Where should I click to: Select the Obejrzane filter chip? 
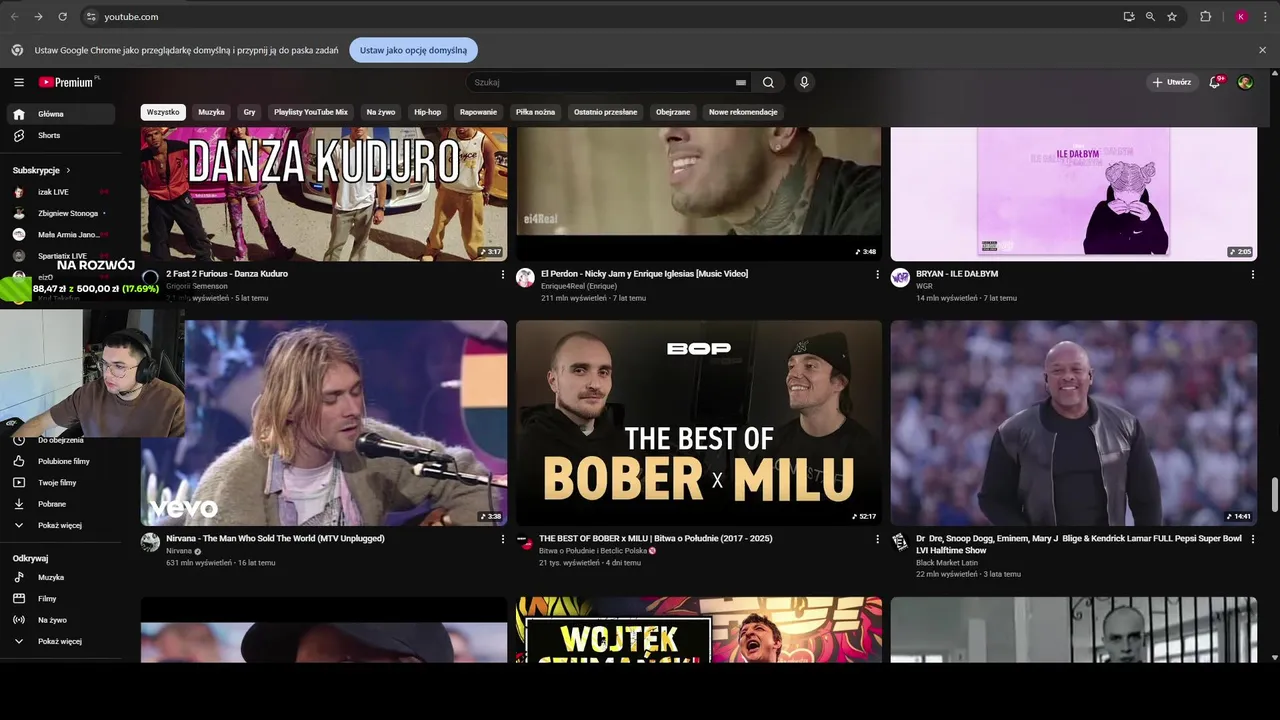point(673,112)
